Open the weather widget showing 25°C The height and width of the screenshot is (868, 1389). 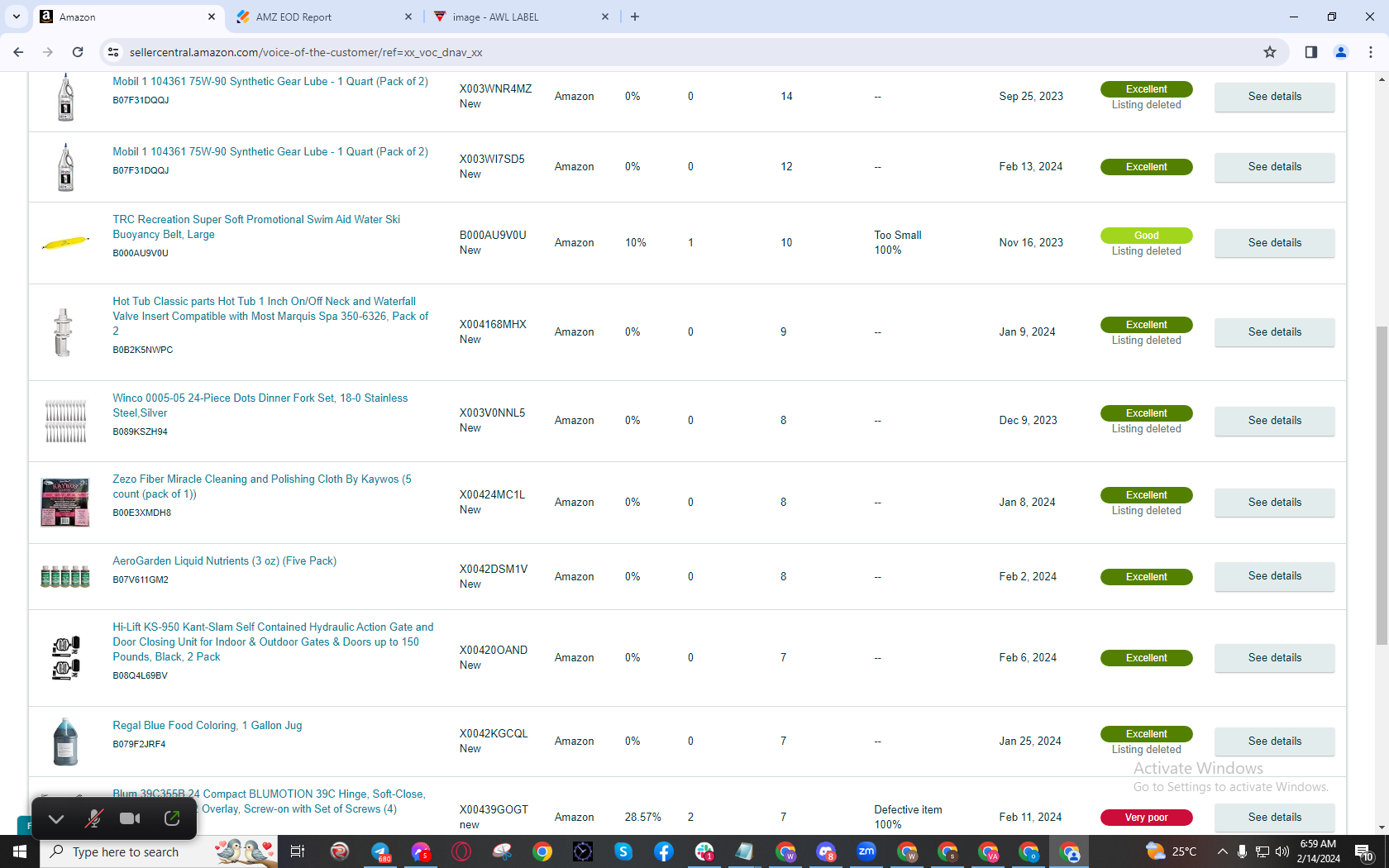tap(1172, 851)
